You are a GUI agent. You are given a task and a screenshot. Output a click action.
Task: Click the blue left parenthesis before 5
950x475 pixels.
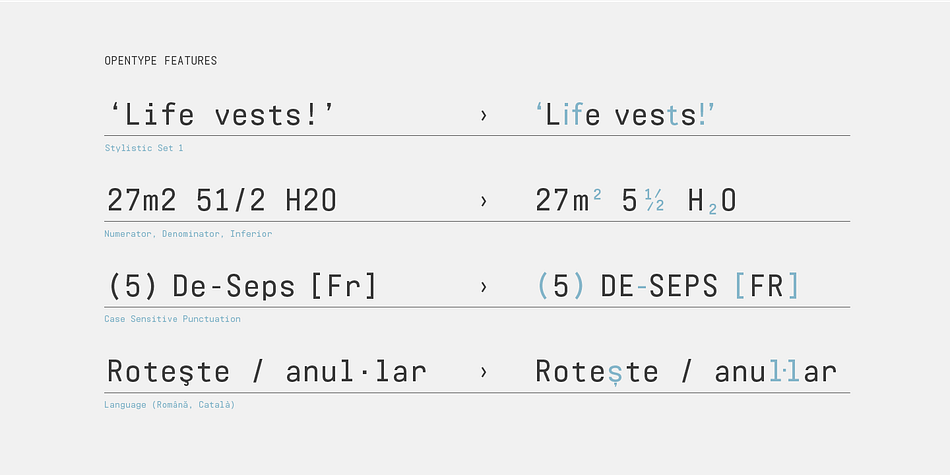click(542, 286)
